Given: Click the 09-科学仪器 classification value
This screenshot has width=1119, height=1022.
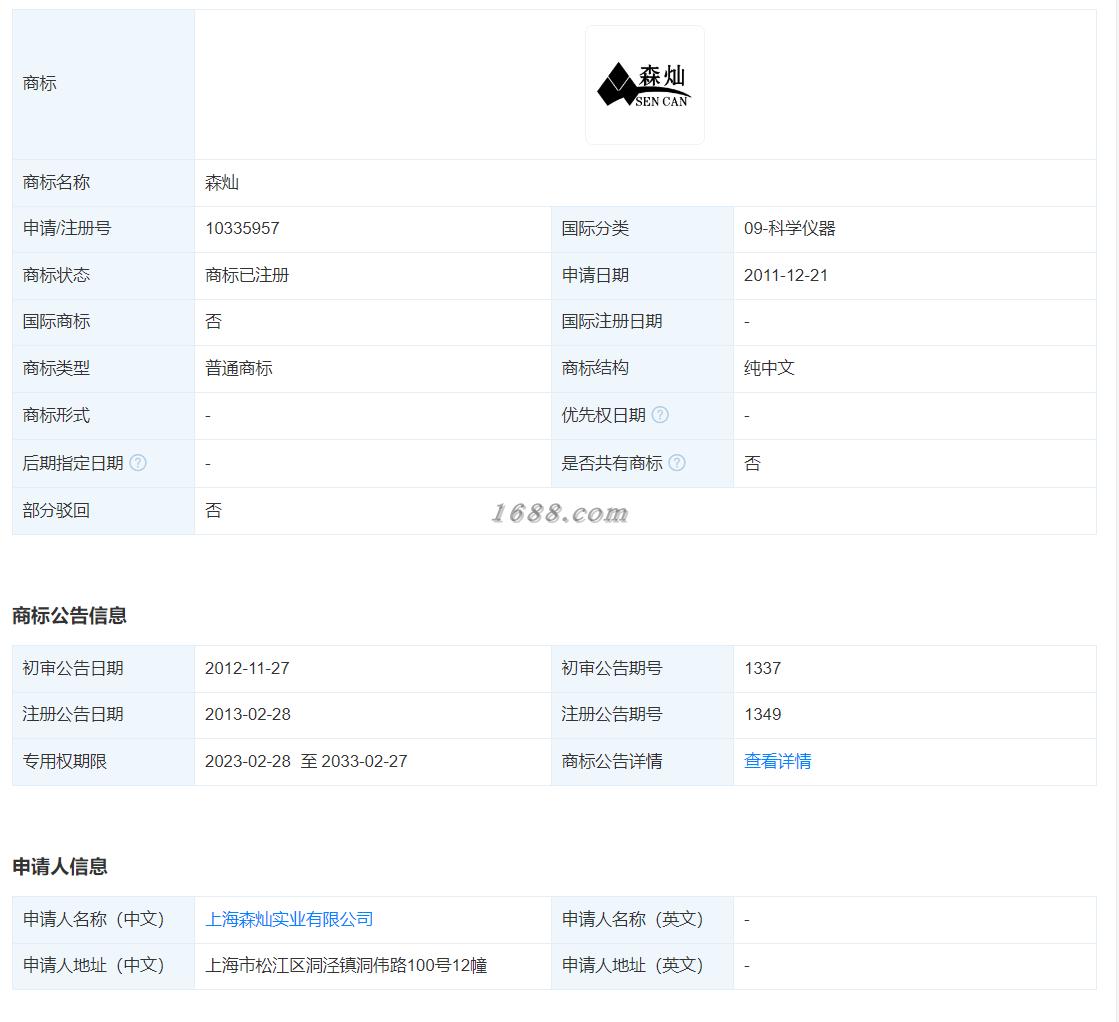Looking at the screenshot, I should click(789, 228).
